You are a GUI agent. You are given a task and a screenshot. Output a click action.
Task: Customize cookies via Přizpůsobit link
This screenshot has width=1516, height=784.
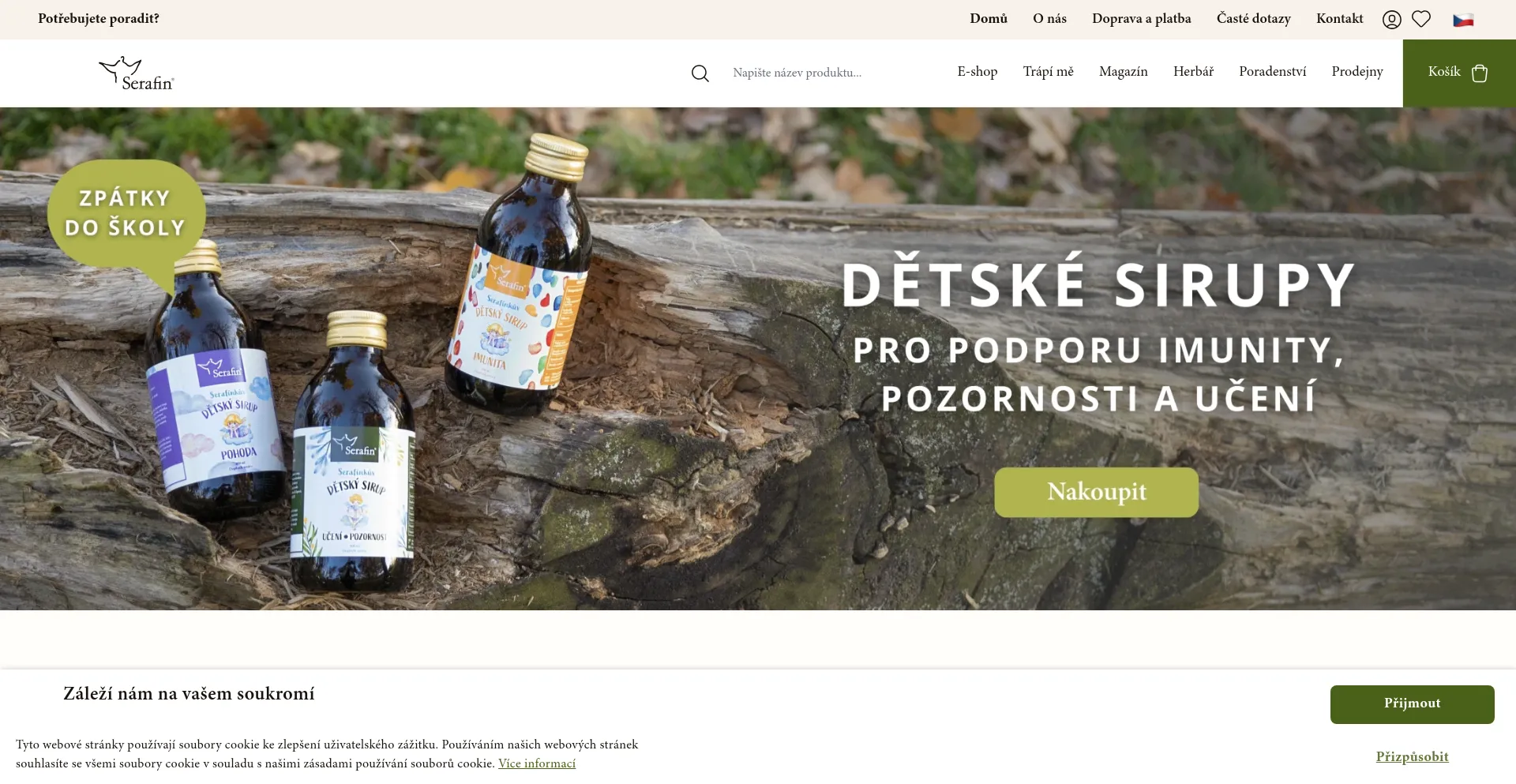[1413, 756]
